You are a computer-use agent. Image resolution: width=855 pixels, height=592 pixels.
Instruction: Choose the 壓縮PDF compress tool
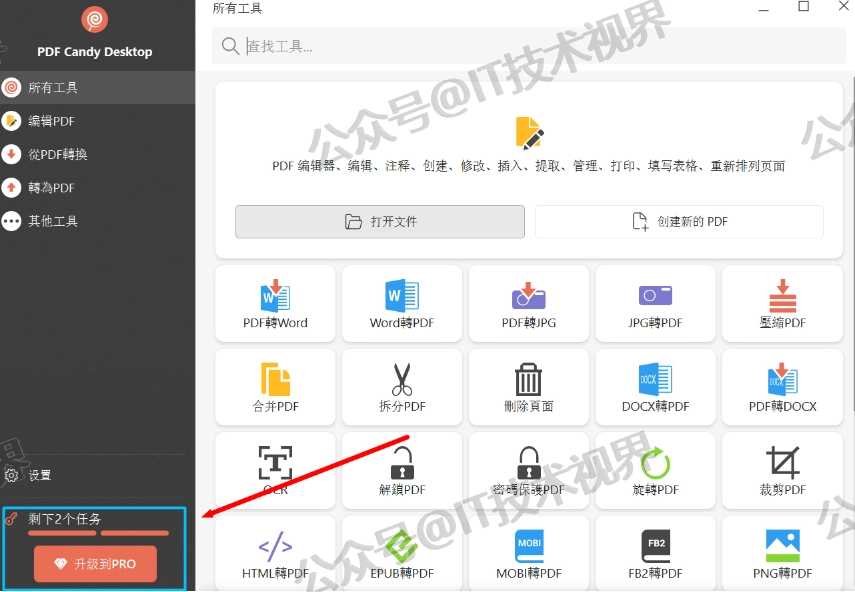pyautogui.click(x=782, y=304)
